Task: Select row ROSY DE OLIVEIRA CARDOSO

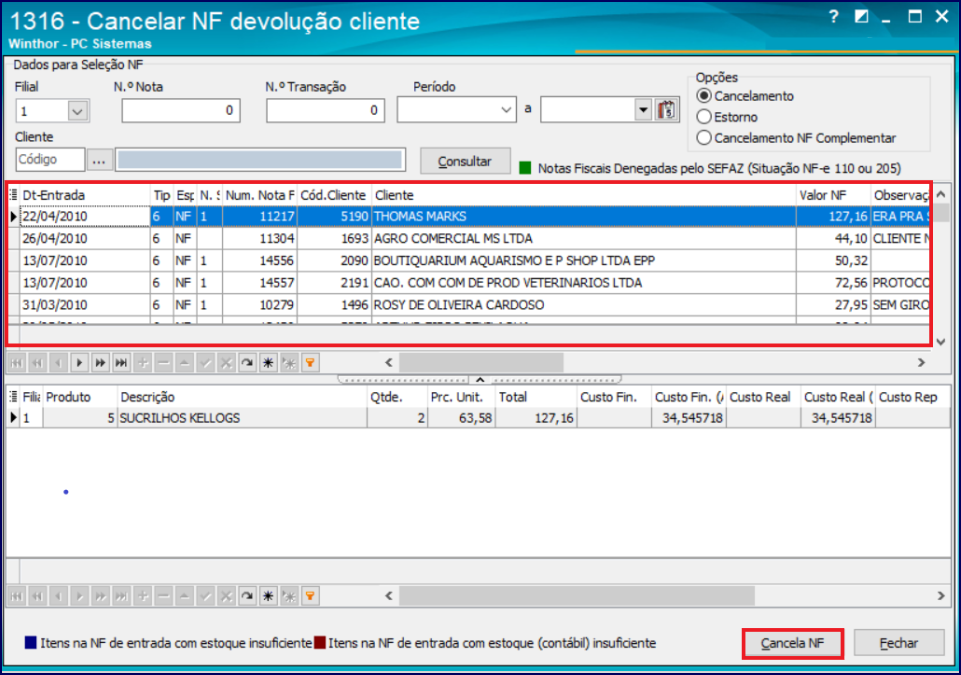Action: point(471,305)
